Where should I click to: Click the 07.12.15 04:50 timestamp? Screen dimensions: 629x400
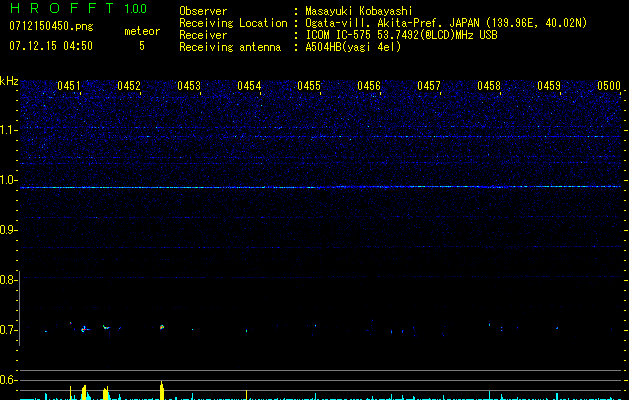(x=49, y=46)
